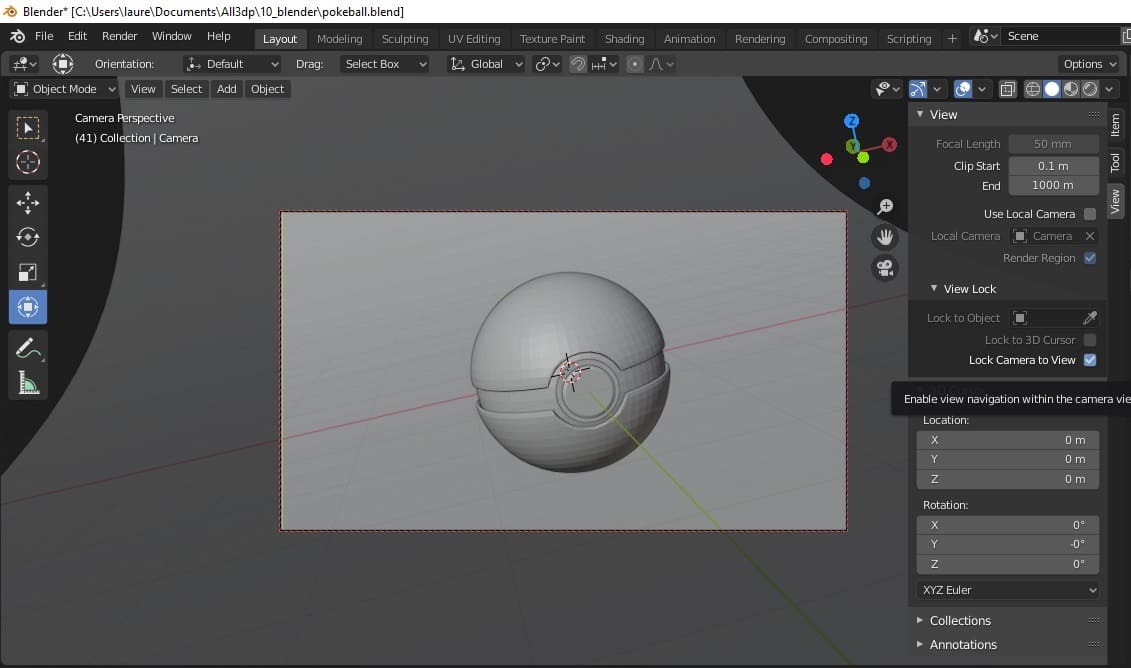Expand the Annotations panel

[920, 644]
